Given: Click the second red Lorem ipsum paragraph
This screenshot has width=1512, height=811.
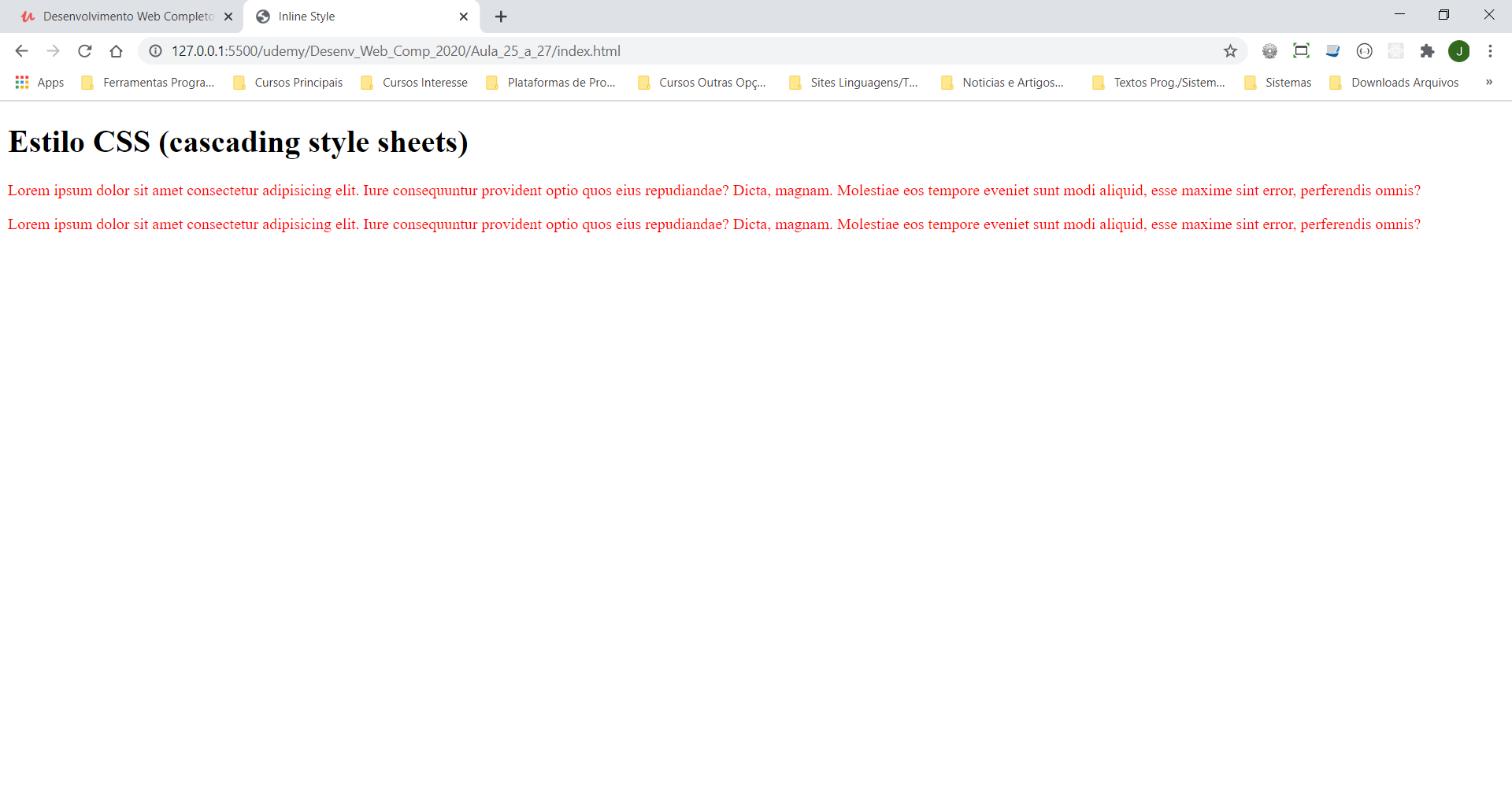Looking at the screenshot, I should click(714, 224).
